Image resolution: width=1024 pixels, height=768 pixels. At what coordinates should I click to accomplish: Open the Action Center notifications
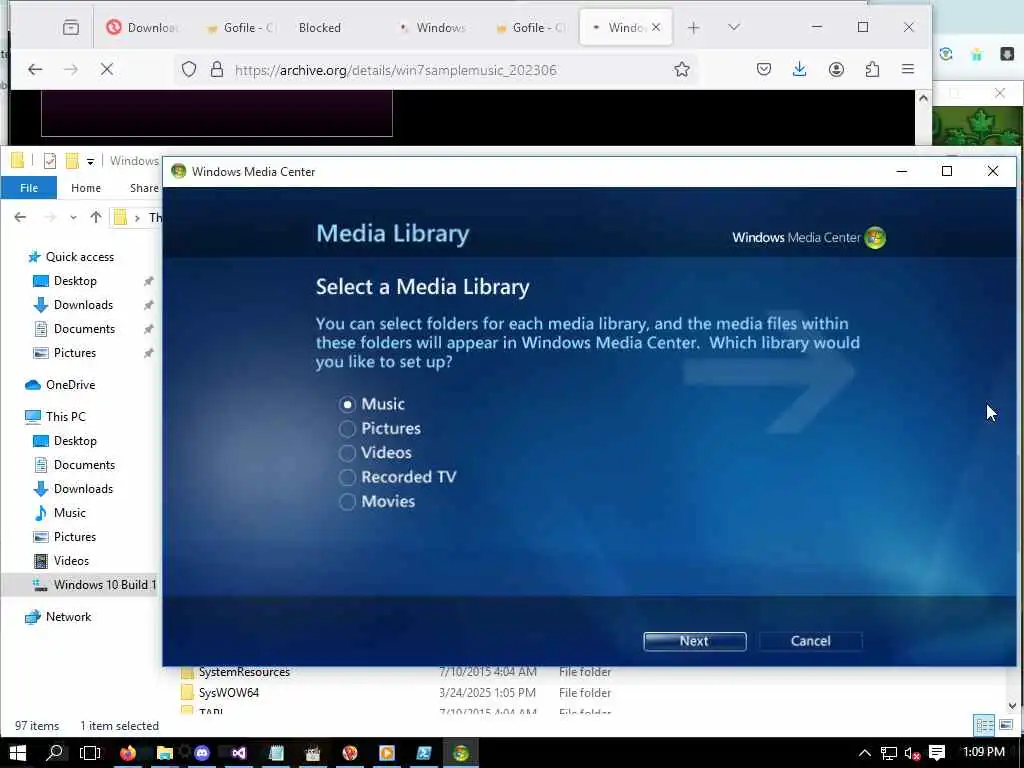pyautogui.click(x=937, y=753)
